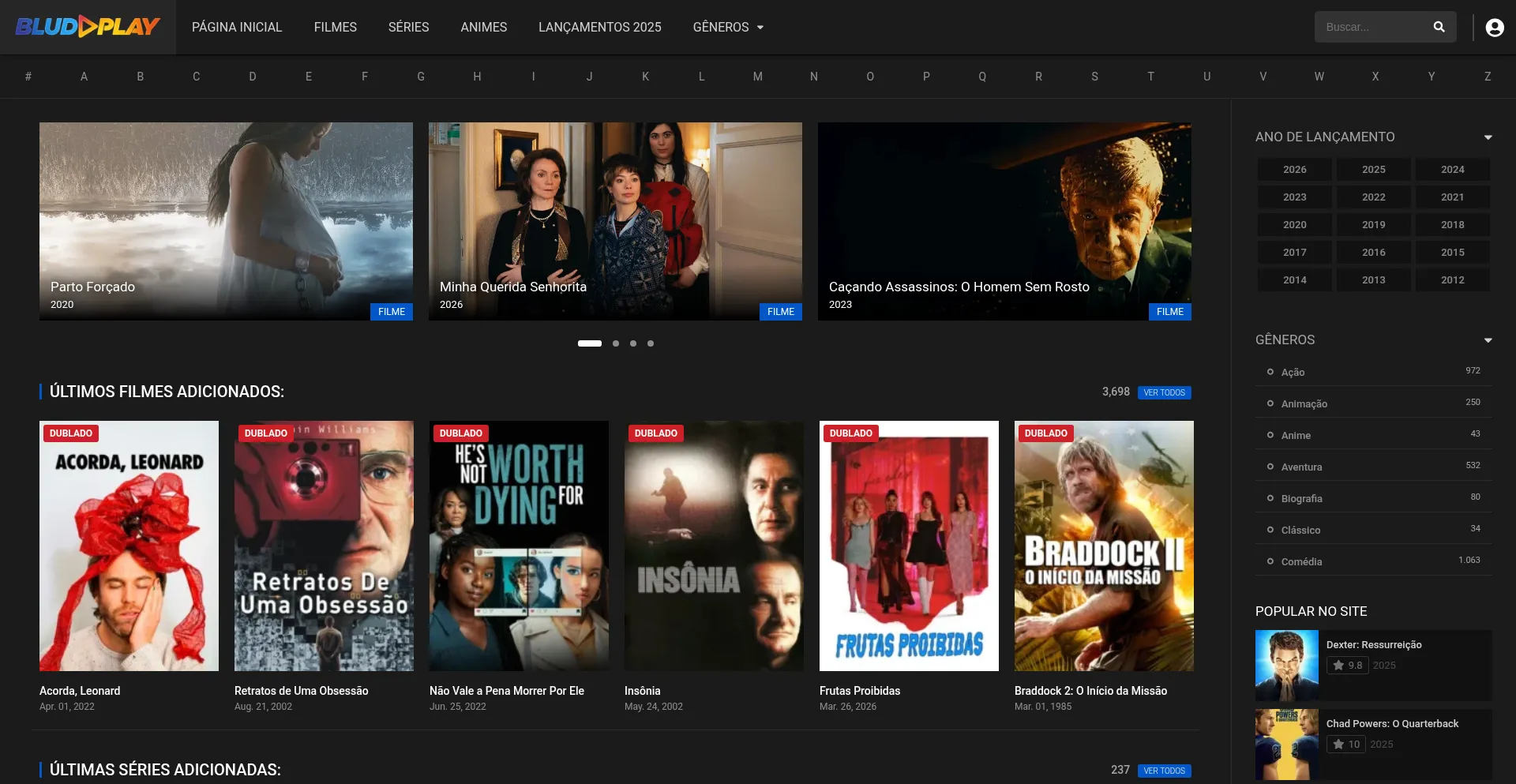Viewport: 1516px width, 784px height.
Task: Open the Séries menu item
Action: click(x=409, y=27)
